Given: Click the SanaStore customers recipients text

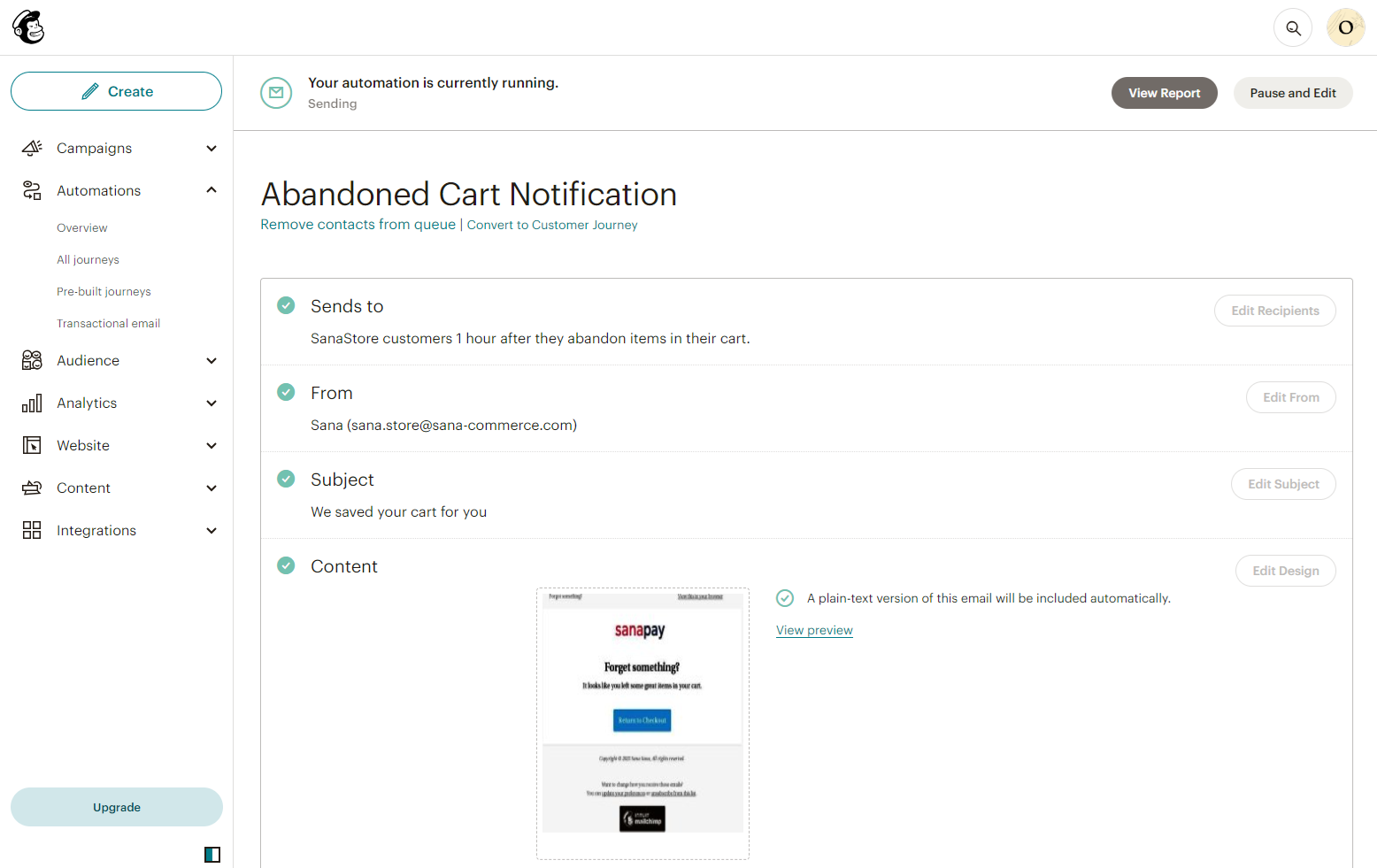Looking at the screenshot, I should tap(530, 338).
